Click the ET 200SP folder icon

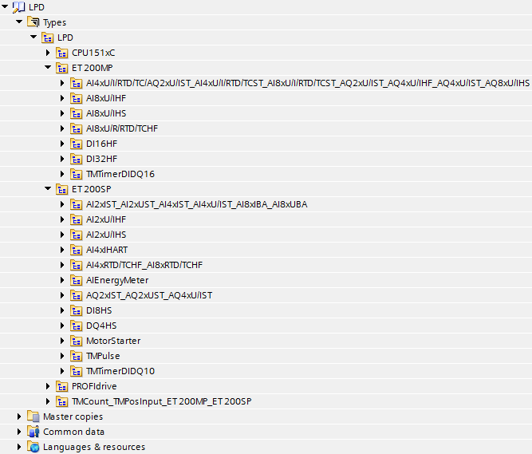coord(62,189)
